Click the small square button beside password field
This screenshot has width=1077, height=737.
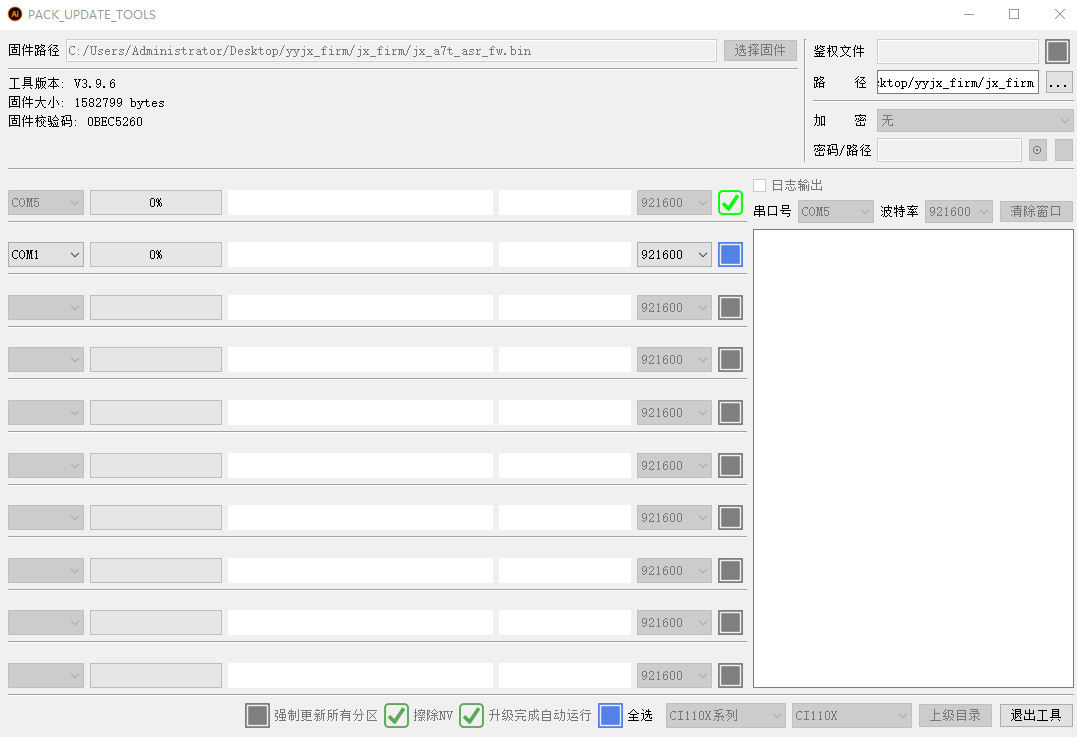pos(1063,150)
